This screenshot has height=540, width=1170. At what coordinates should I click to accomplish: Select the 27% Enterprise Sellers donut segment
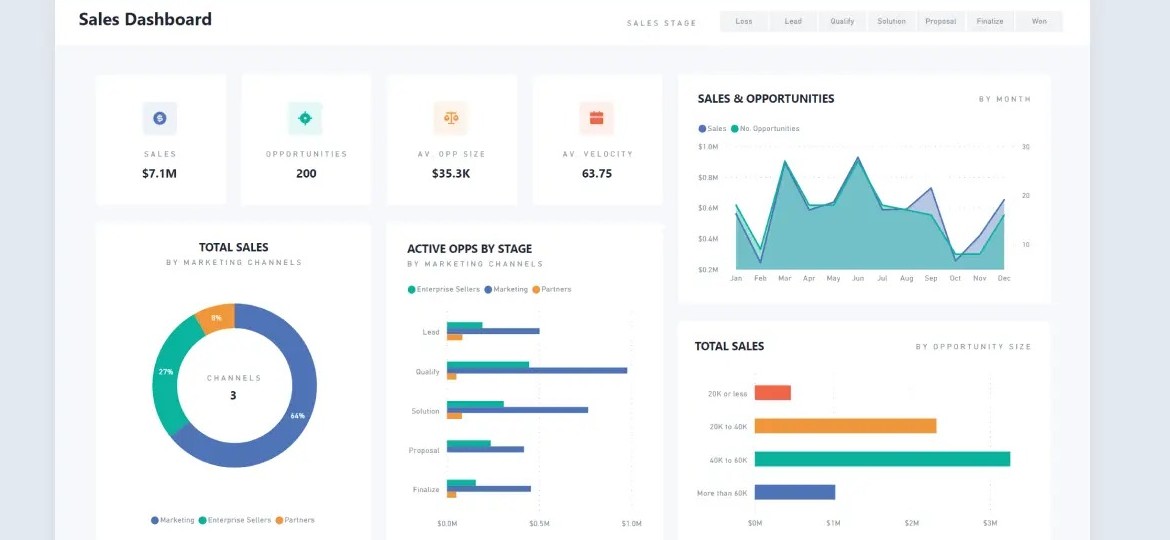point(166,373)
